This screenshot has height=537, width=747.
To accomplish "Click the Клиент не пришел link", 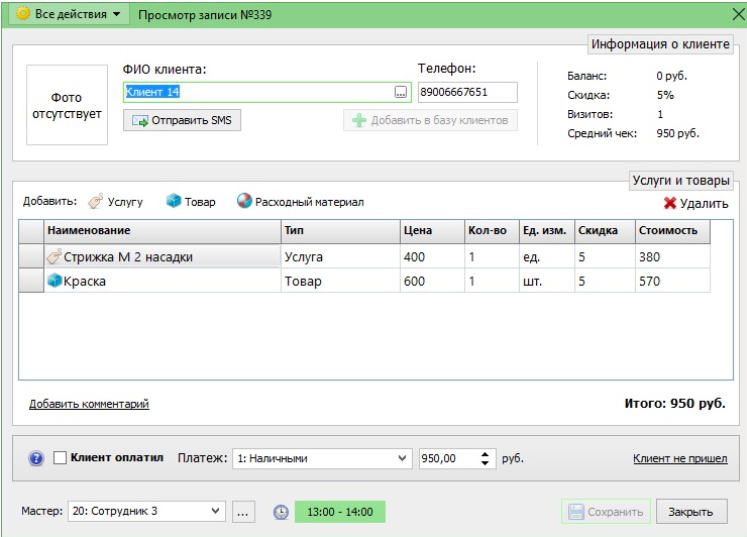I will (680, 458).
